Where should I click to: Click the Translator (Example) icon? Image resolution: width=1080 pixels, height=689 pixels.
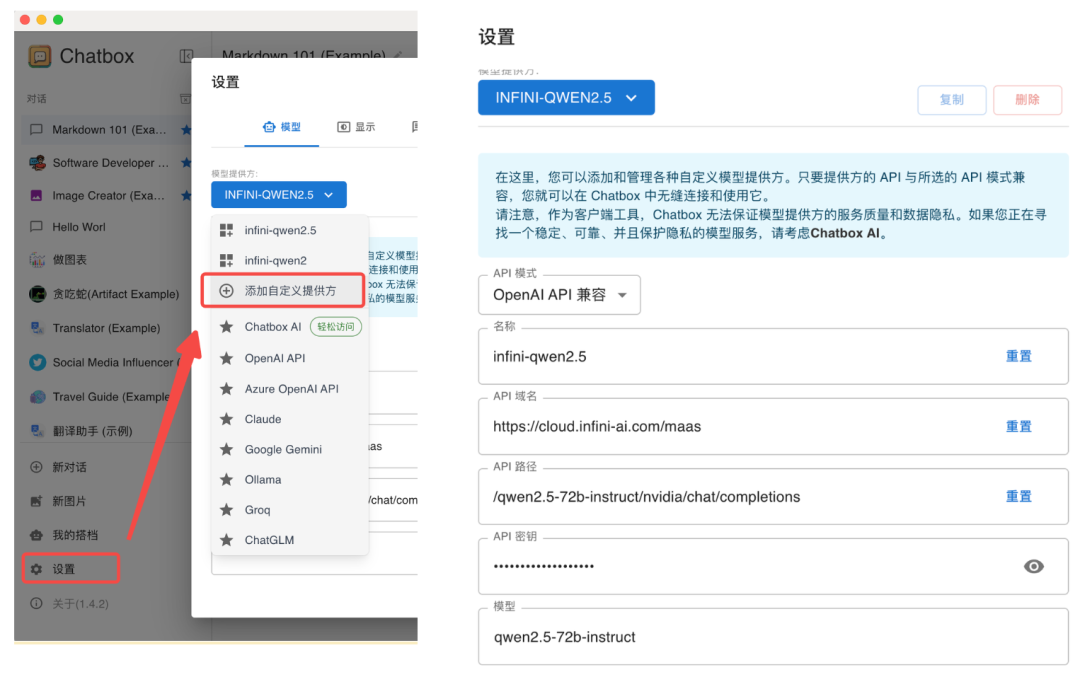point(37,328)
